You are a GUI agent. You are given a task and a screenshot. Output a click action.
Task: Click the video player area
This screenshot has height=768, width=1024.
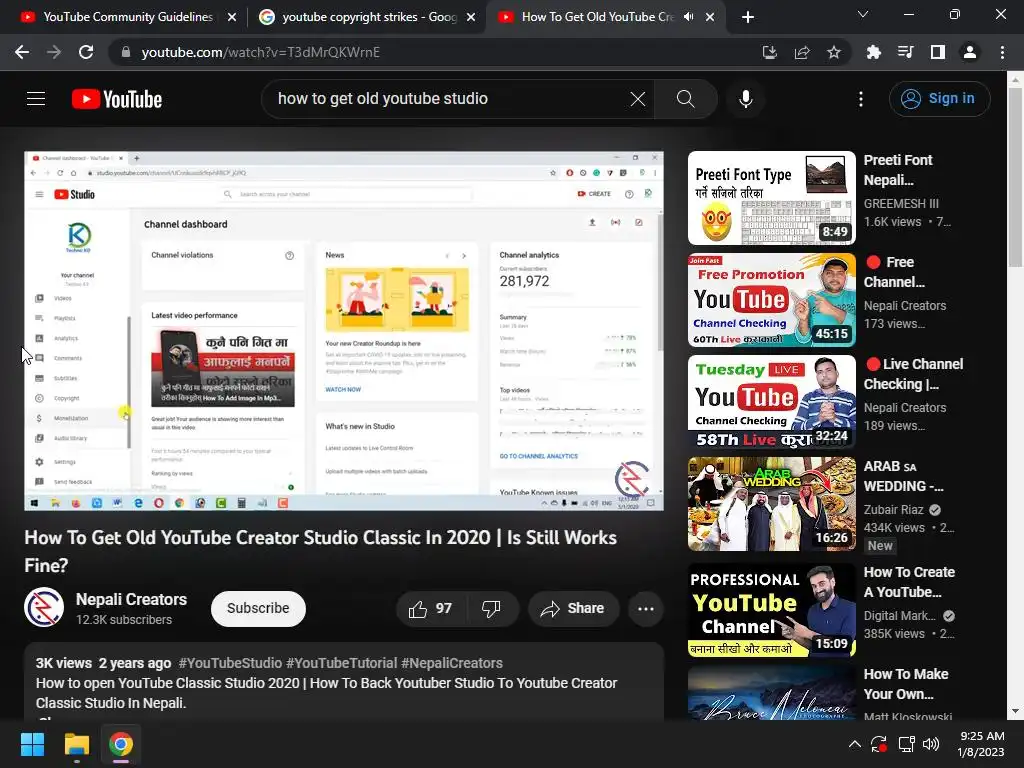point(344,331)
